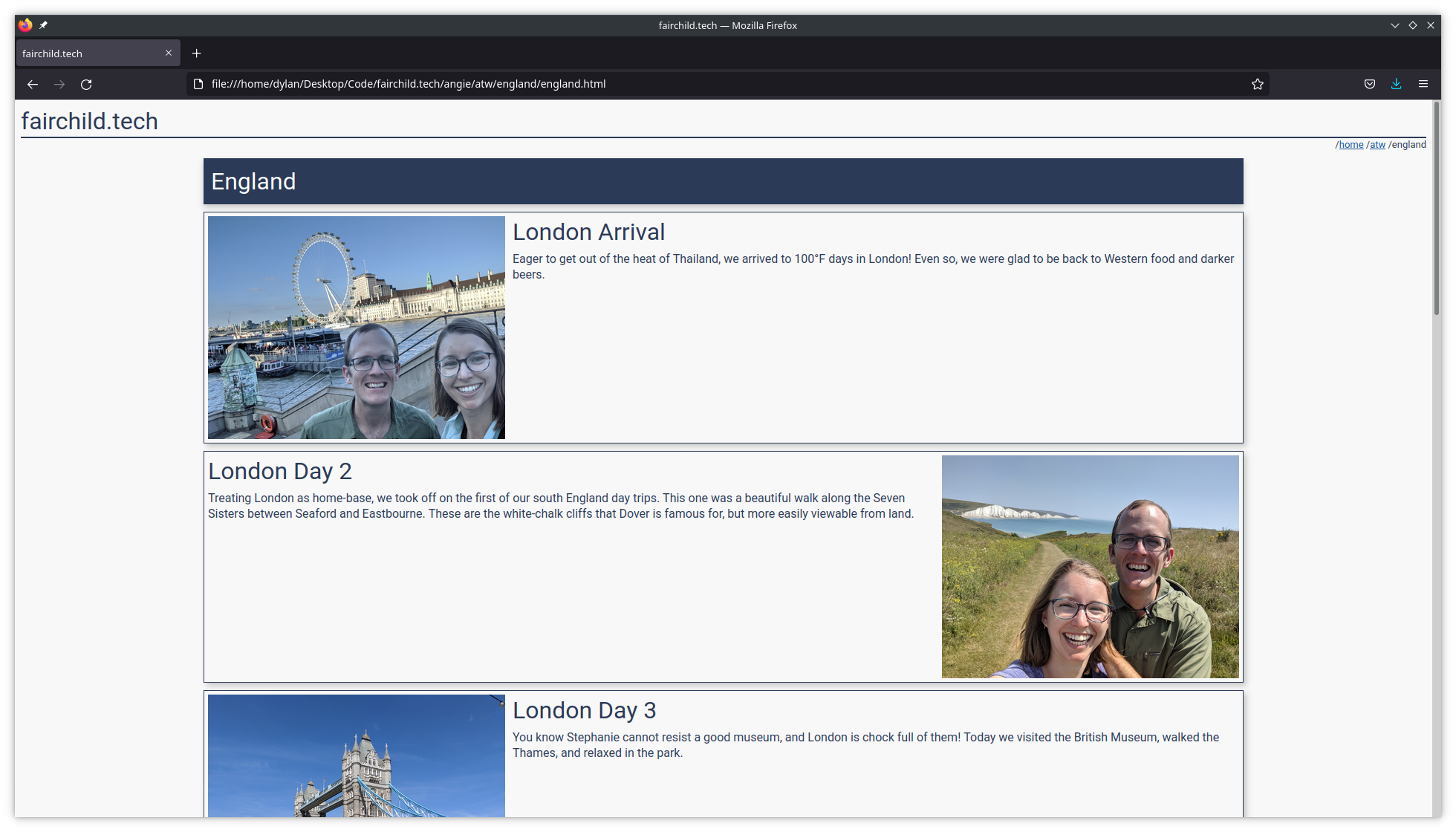This screenshot has height=832, width=1456.
Task: Bookmark this page with the star icon
Action: [x=1258, y=84]
